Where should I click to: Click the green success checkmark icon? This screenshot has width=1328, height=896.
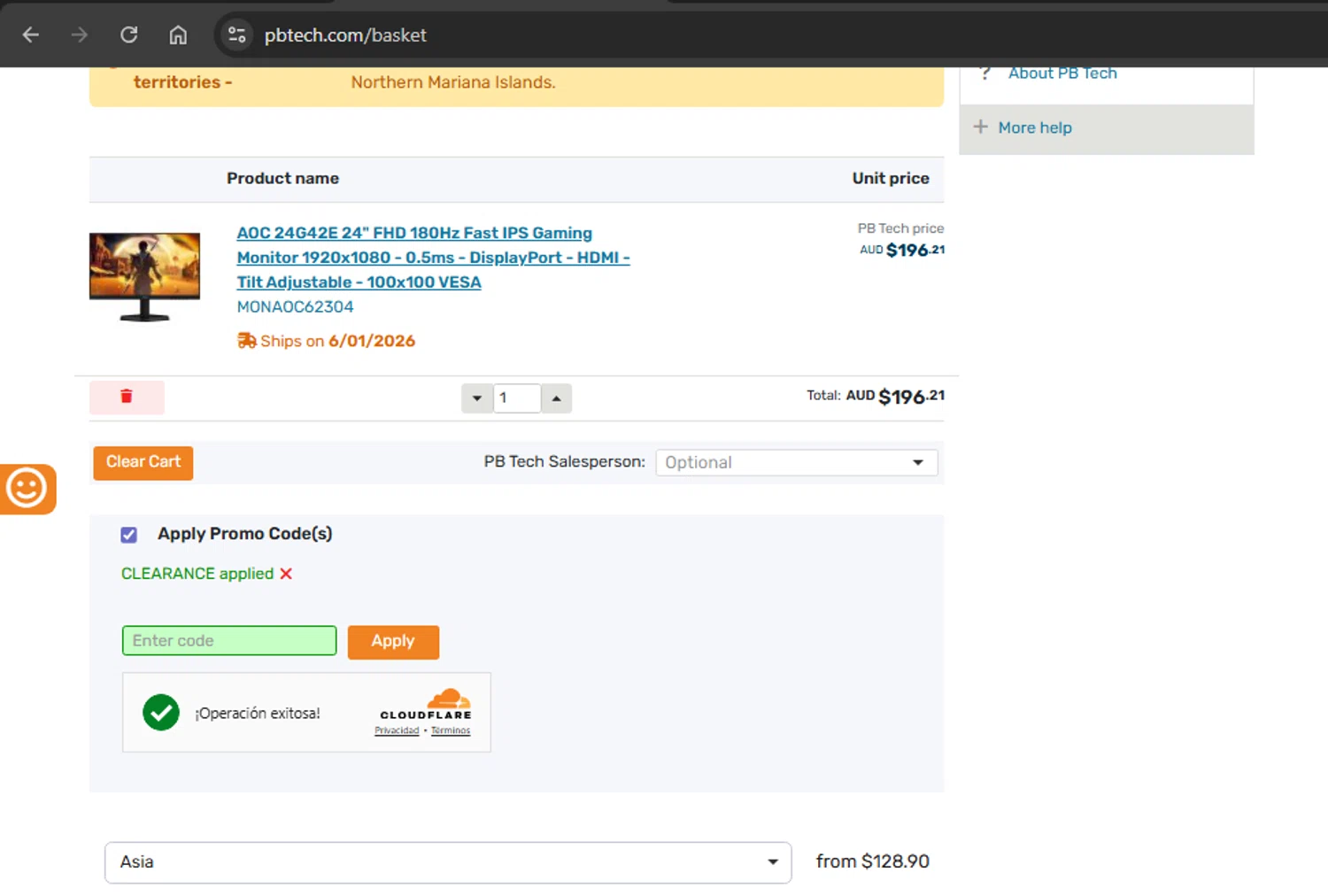click(161, 713)
